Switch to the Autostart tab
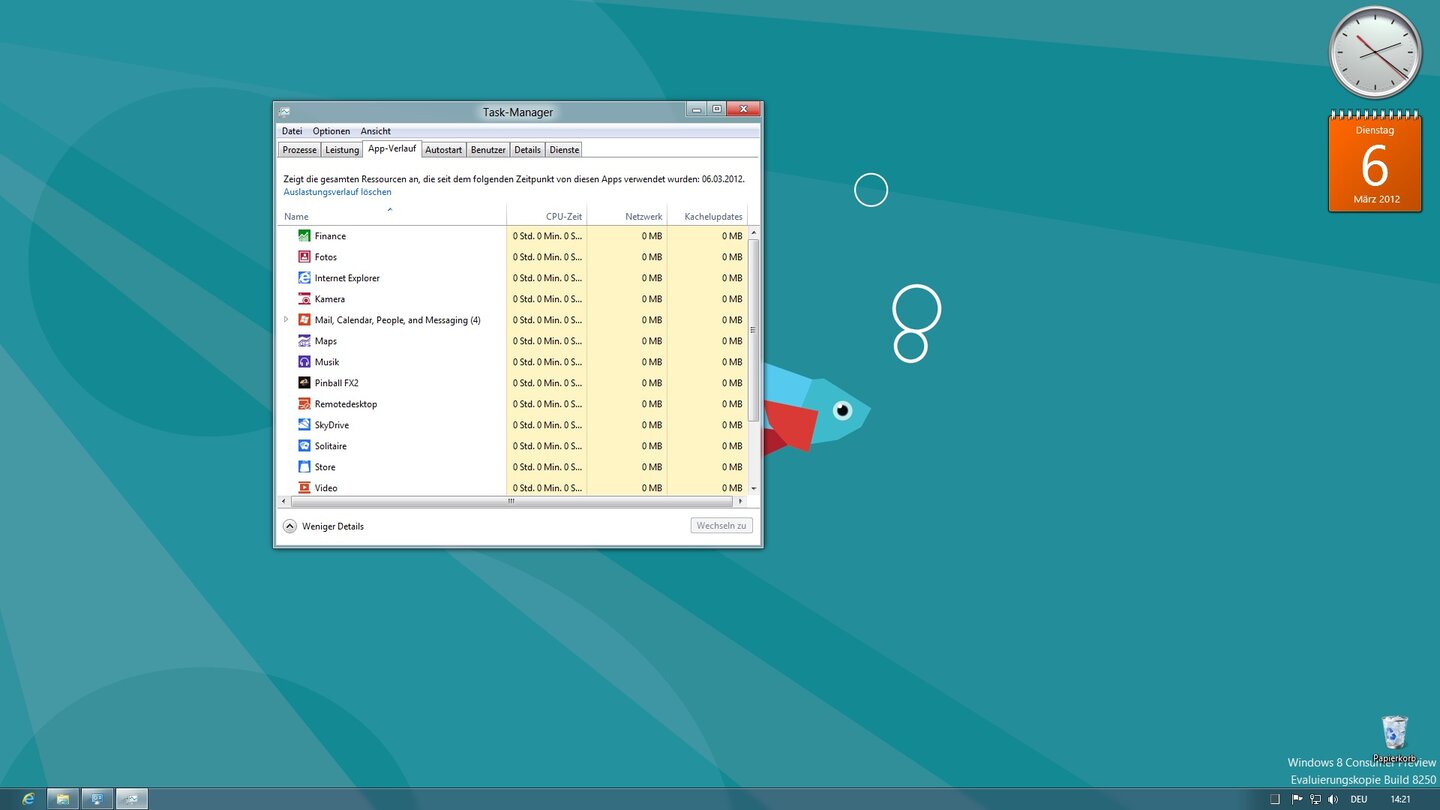The image size is (1440, 810). [444, 150]
